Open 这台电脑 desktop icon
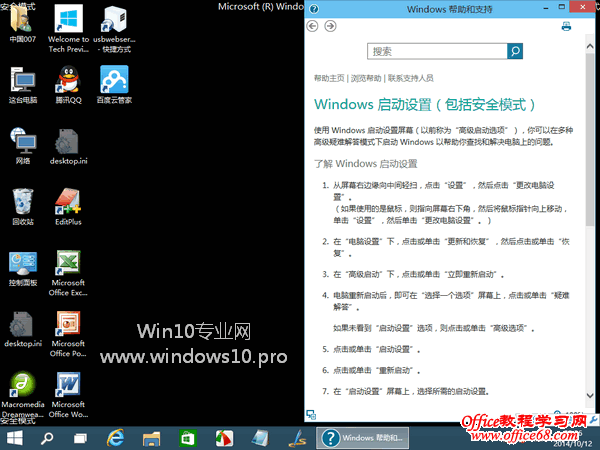The width and height of the screenshot is (600, 450). 23,85
